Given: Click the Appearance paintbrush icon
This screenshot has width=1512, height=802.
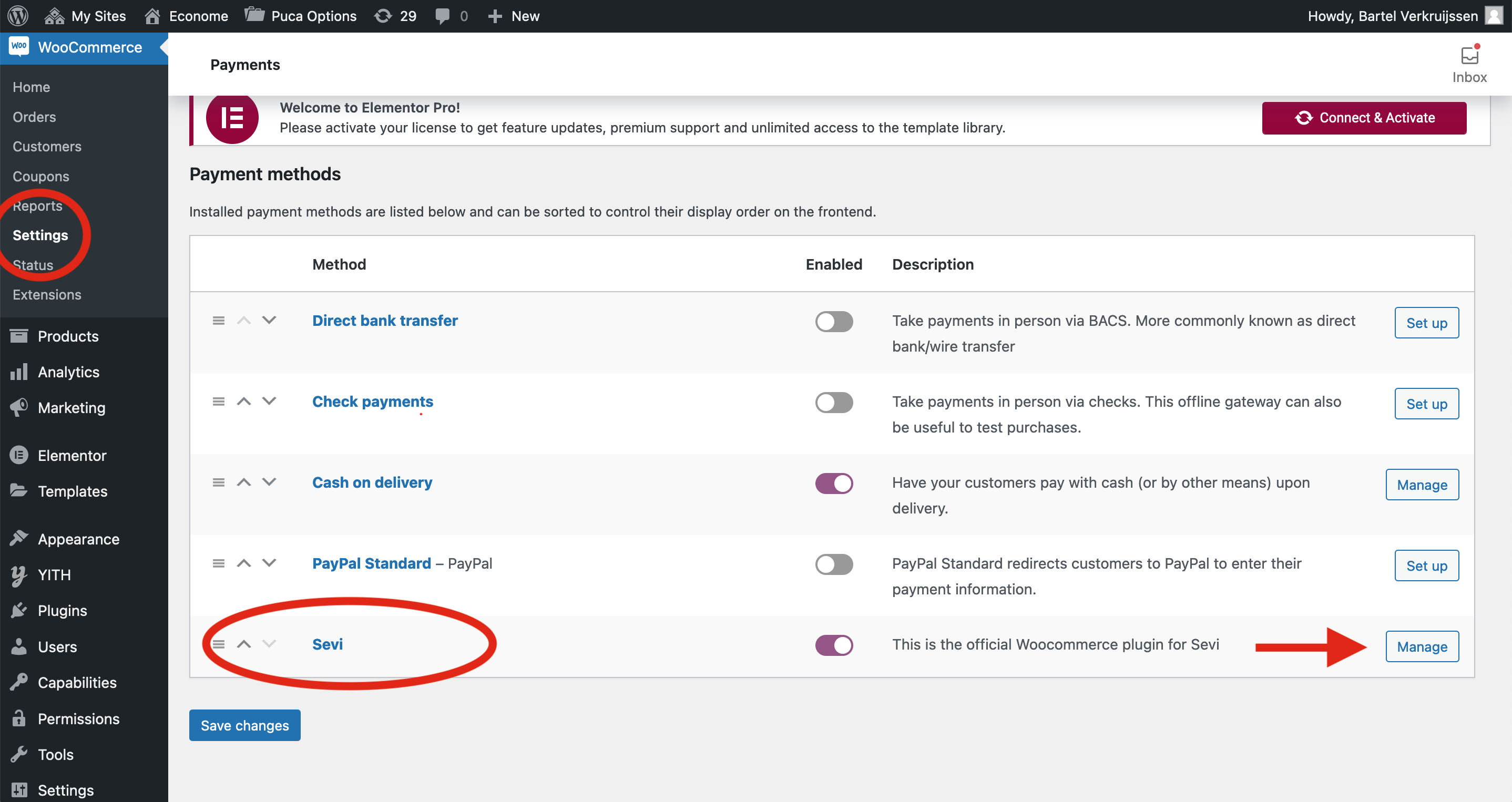Looking at the screenshot, I should pos(19,539).
